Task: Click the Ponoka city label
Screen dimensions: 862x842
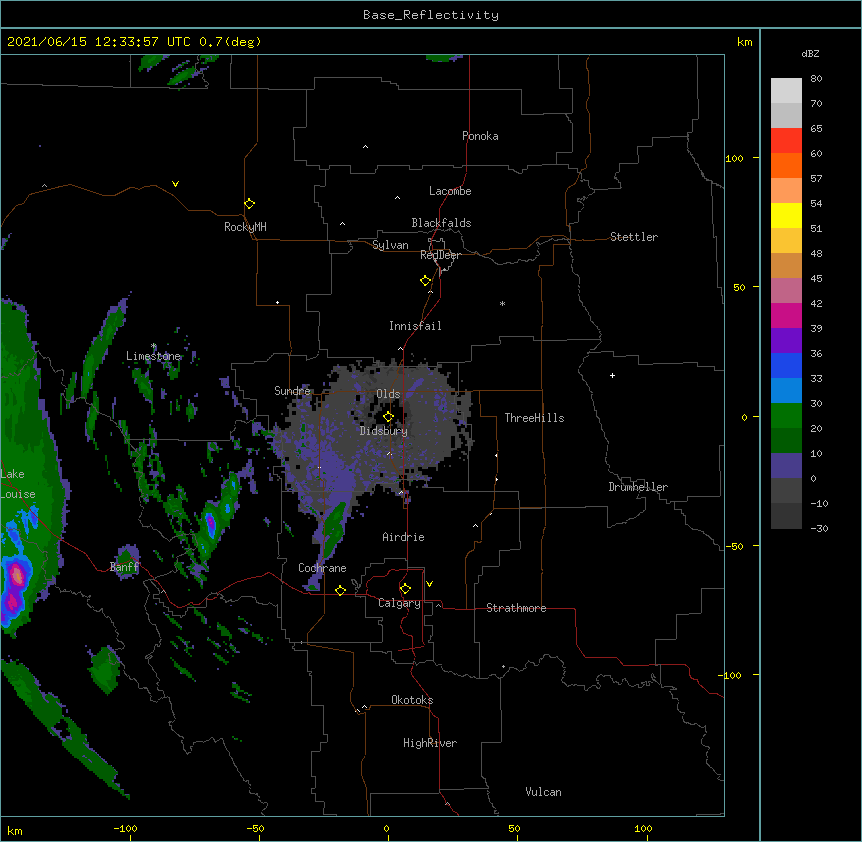Action: tap(480, 136)
